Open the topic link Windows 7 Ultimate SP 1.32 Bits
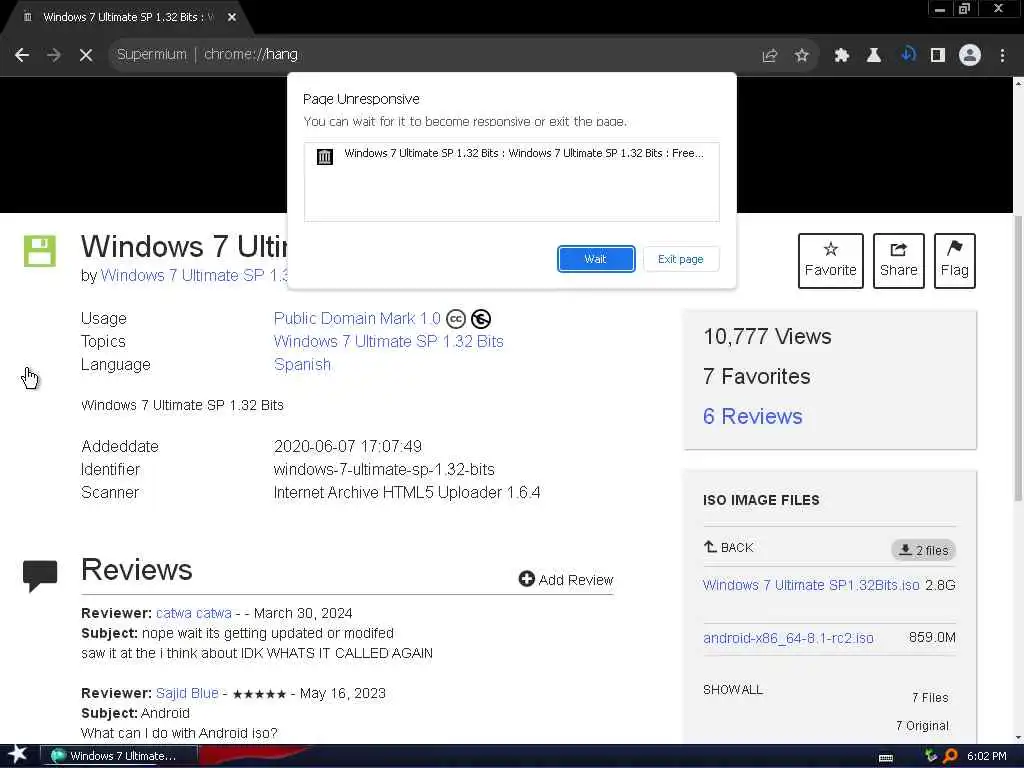The height and width of the screenshot is (768, 1024). coord(389,342)
